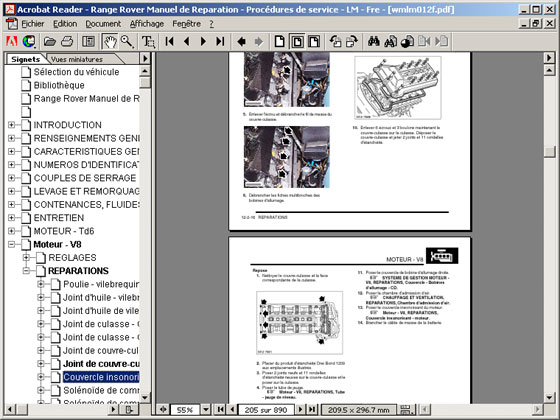Set Fit in Window page view
Viewport: 560px width, 420px height.
point(297,41)
